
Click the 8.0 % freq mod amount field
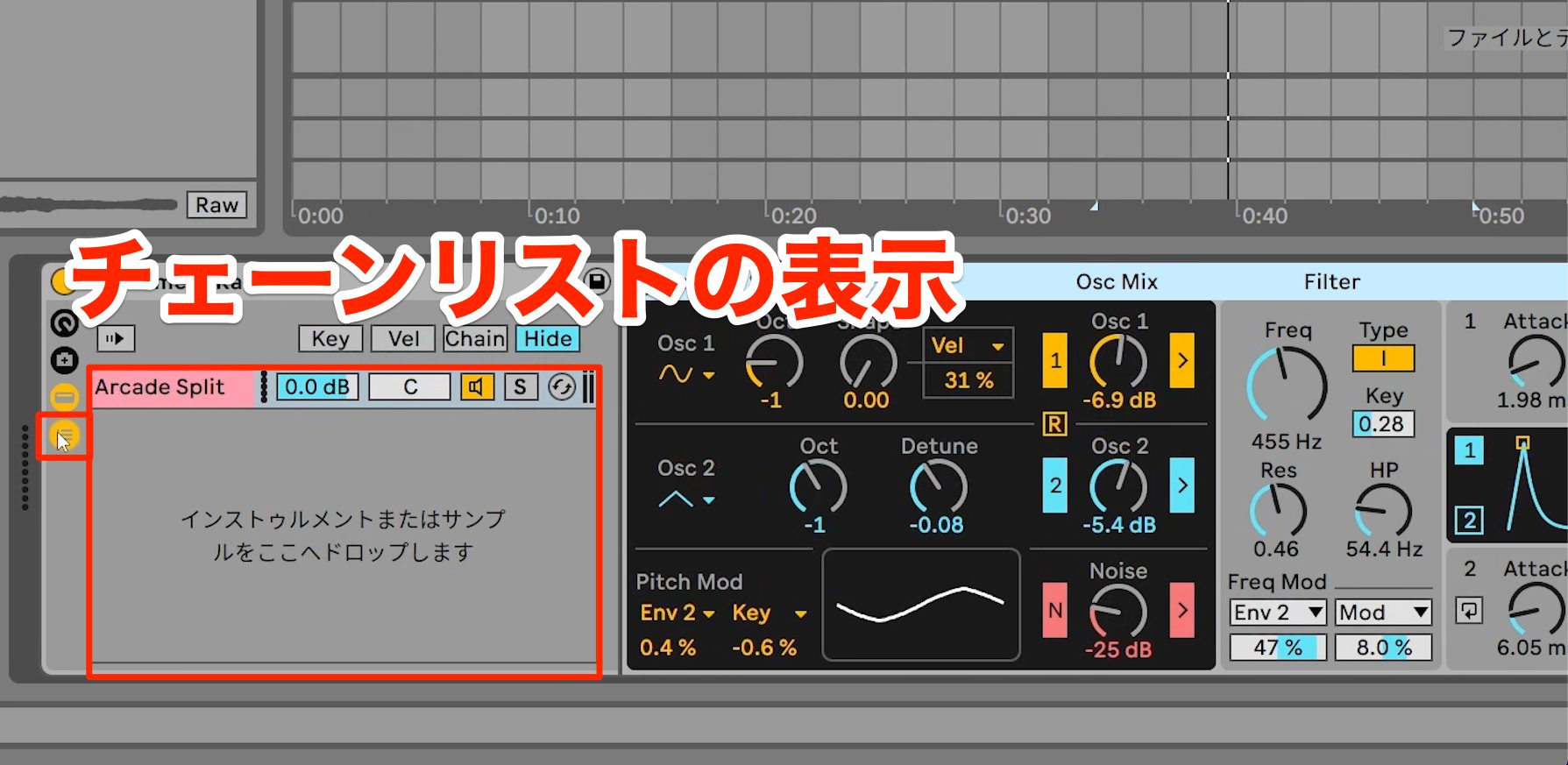(1383, 648)
